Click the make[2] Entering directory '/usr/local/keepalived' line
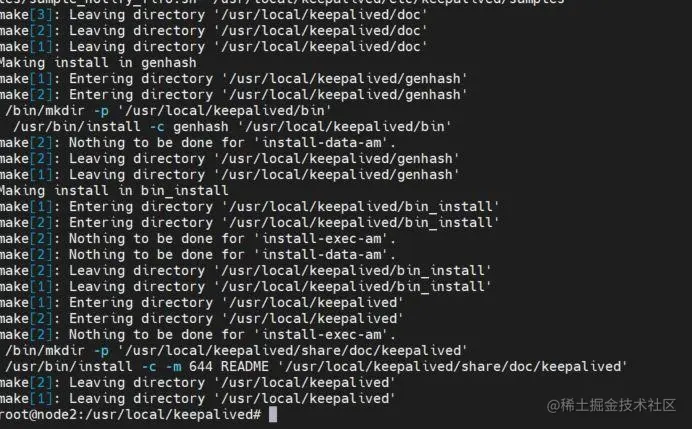692x429 pixels. (202, 319)
